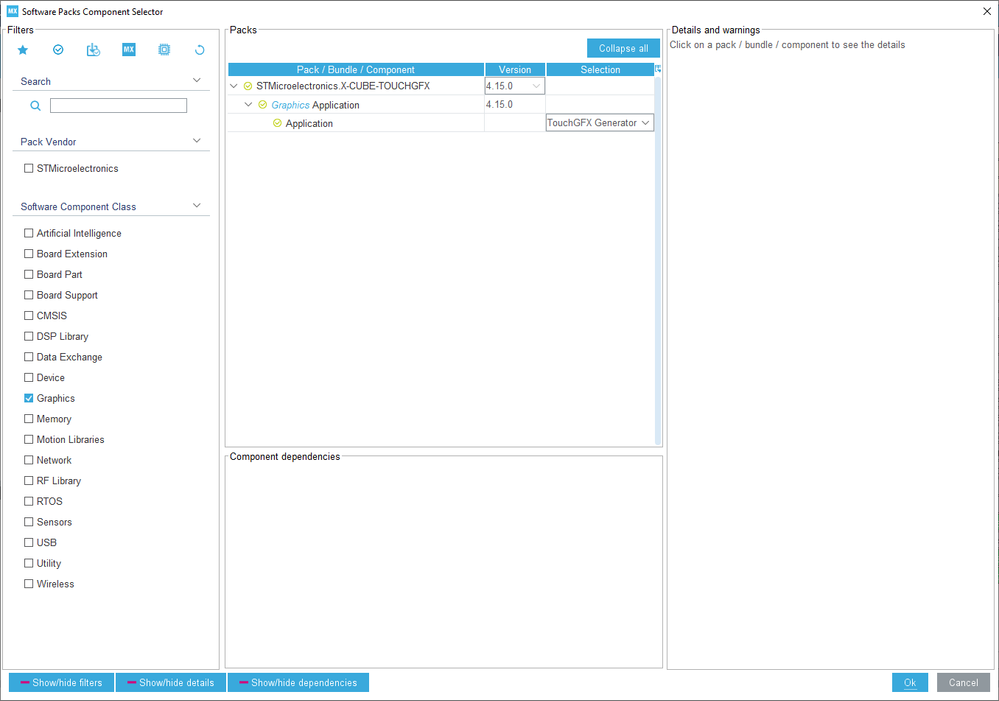Reset all filters with the circular arrow icon
Screen dimensions: 999x701
(x=199, y=50)
